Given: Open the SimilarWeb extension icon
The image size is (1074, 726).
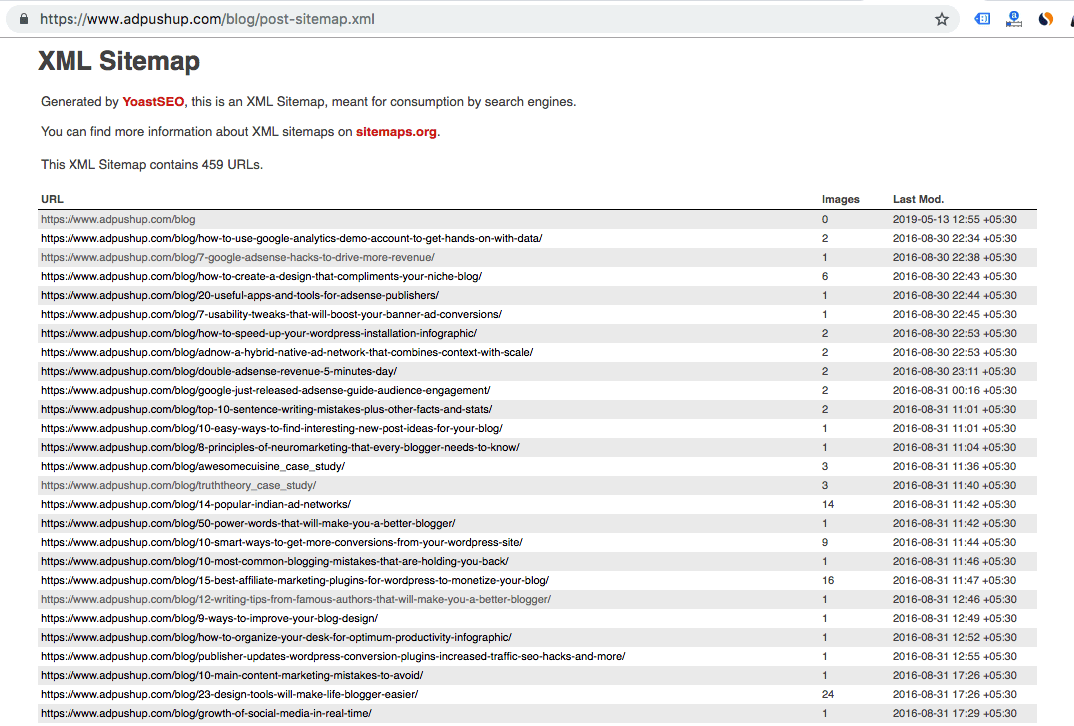Looking at the screenshot, I should pyautogui.click(x=1046, y=18).
